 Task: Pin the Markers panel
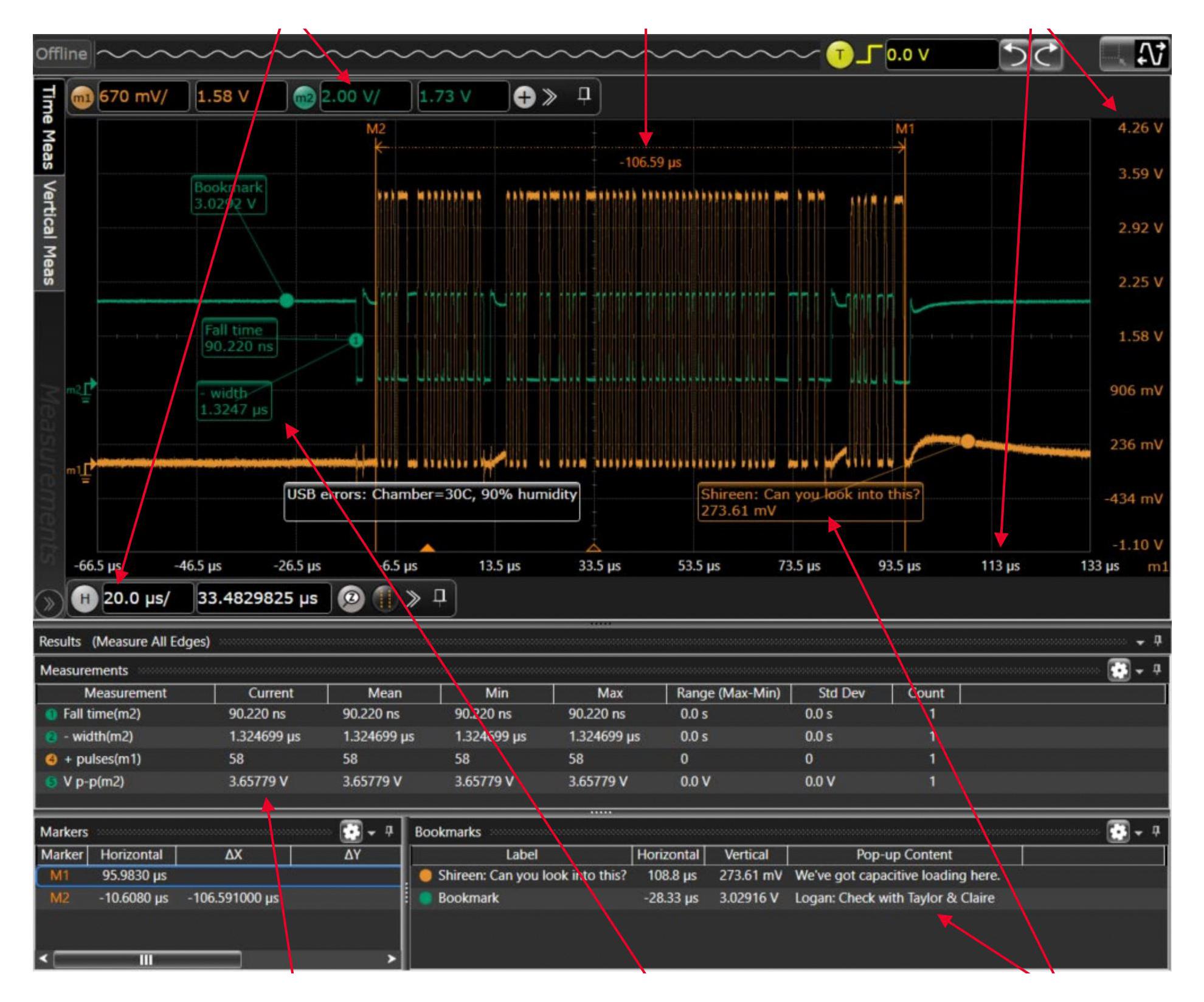point(389,831)
